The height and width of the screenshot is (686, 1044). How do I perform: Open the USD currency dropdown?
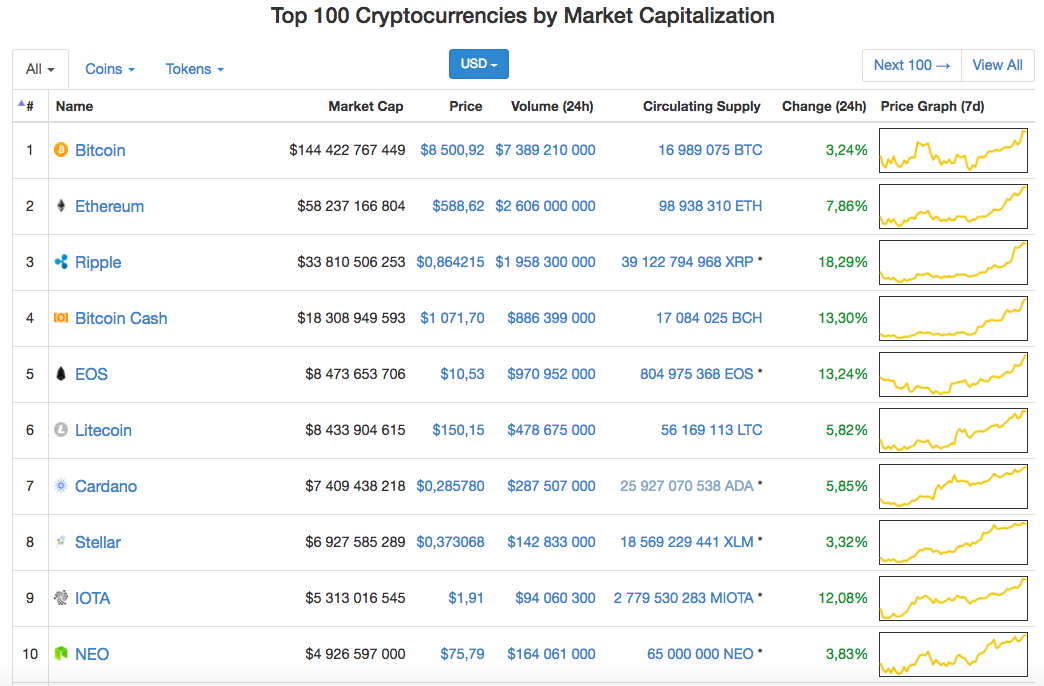pyautogui.click(x=479, y=64)
